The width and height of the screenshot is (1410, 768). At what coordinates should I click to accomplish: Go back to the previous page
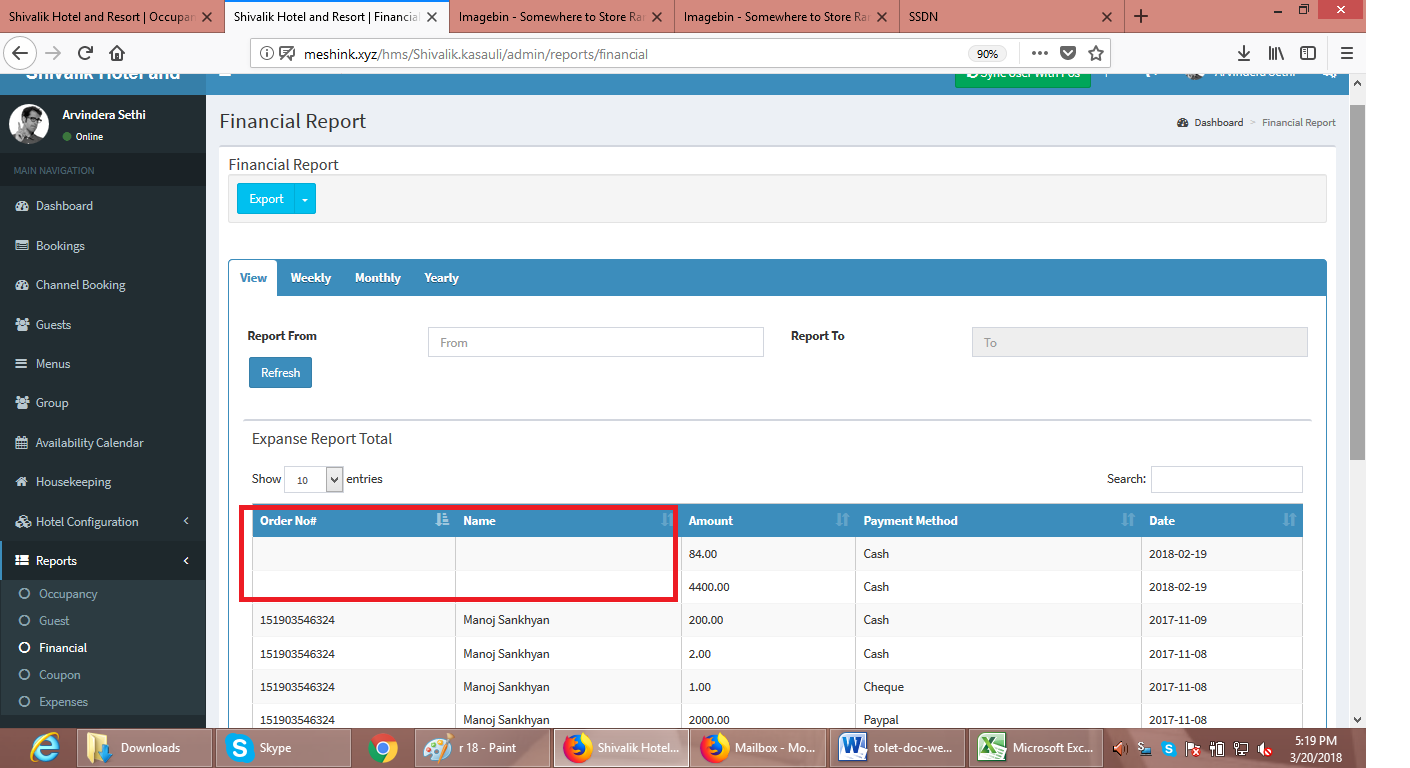(21, 54)
